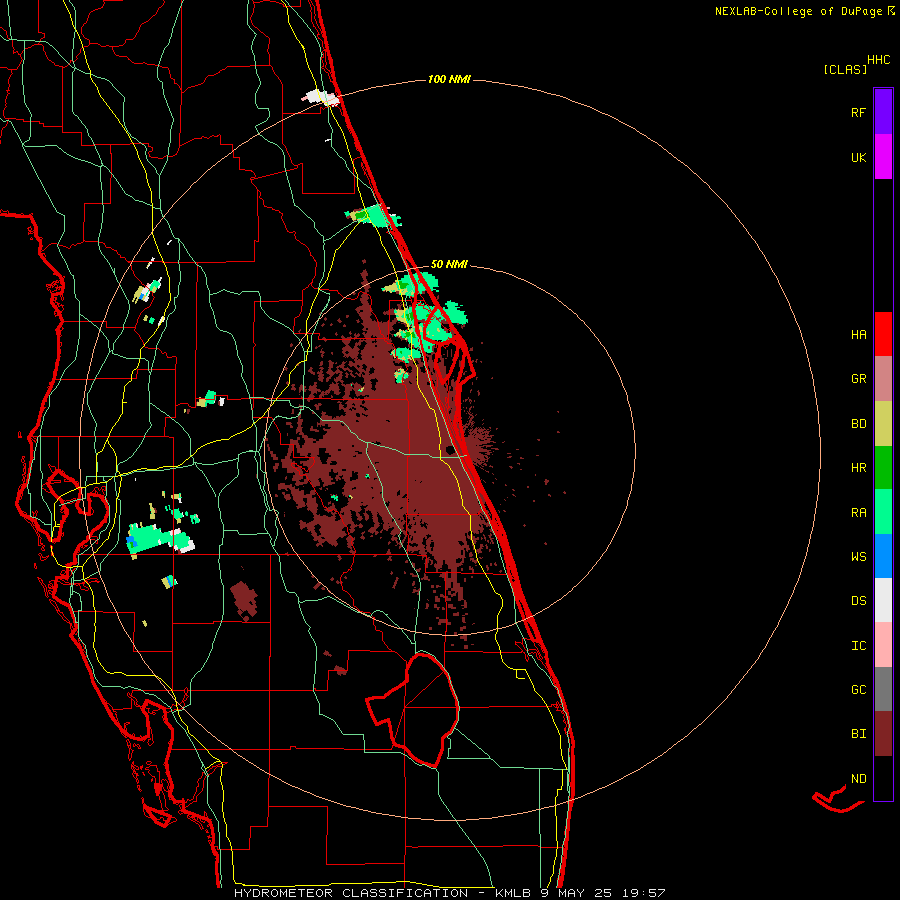
Task: Click the GC legend label
Action: [x=858, y=690]
